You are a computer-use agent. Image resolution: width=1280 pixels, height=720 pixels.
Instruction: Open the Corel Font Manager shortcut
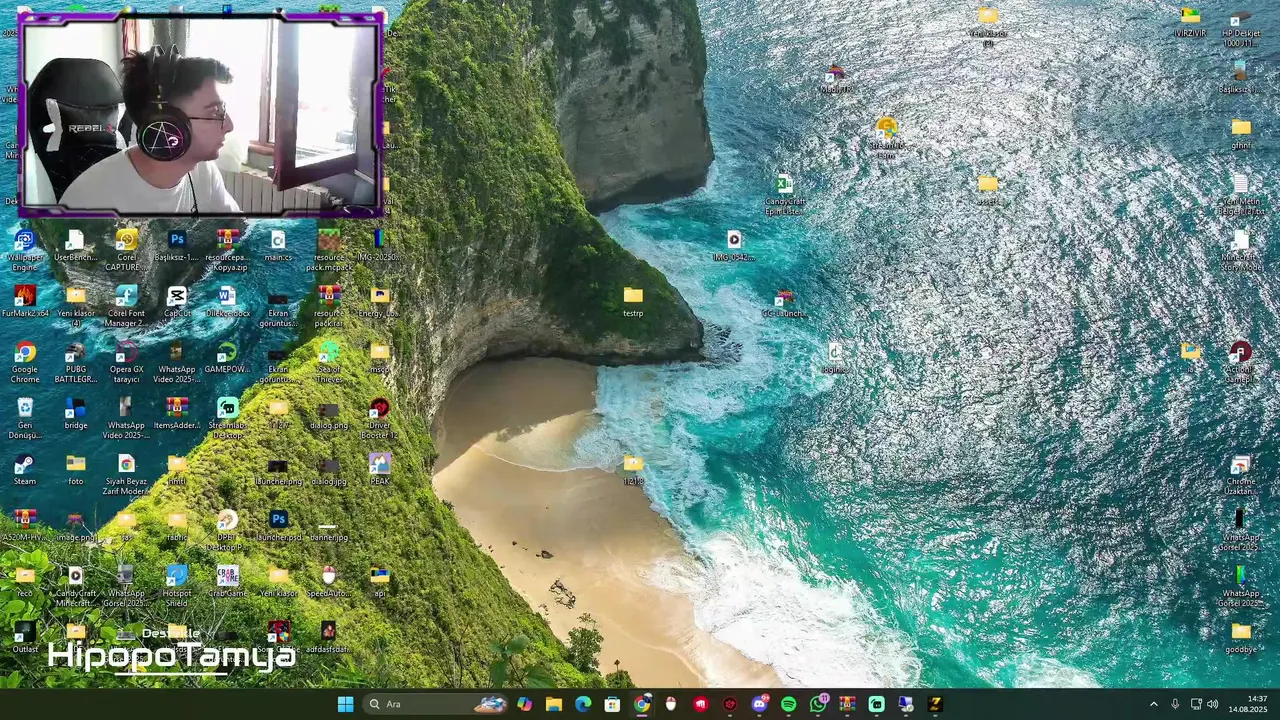(127, 306)
